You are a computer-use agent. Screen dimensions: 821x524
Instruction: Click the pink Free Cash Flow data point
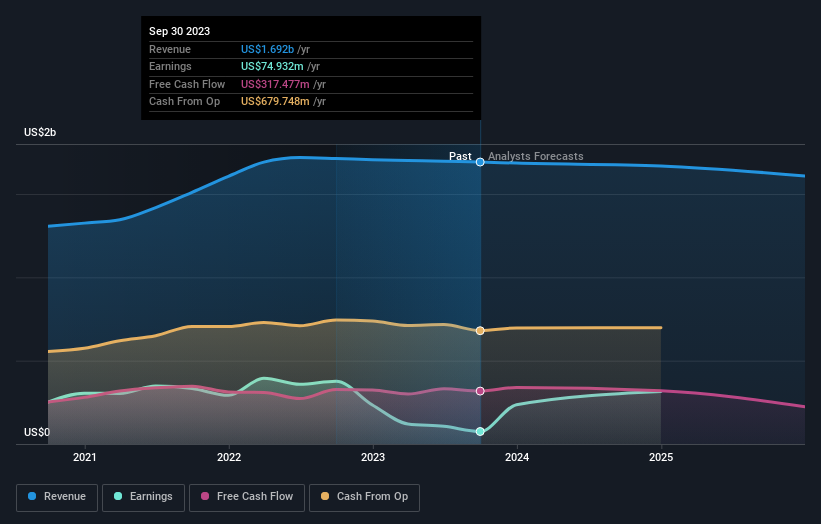tap(480, 391)
